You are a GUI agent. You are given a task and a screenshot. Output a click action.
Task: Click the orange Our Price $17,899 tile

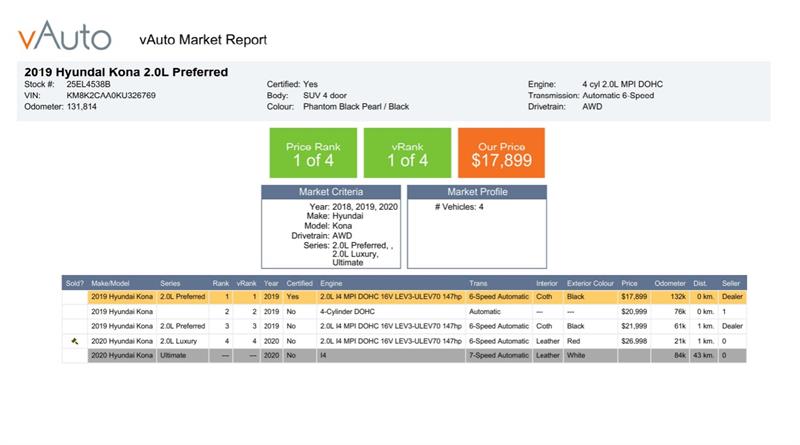pyautogui.click(x=502, y=153)
